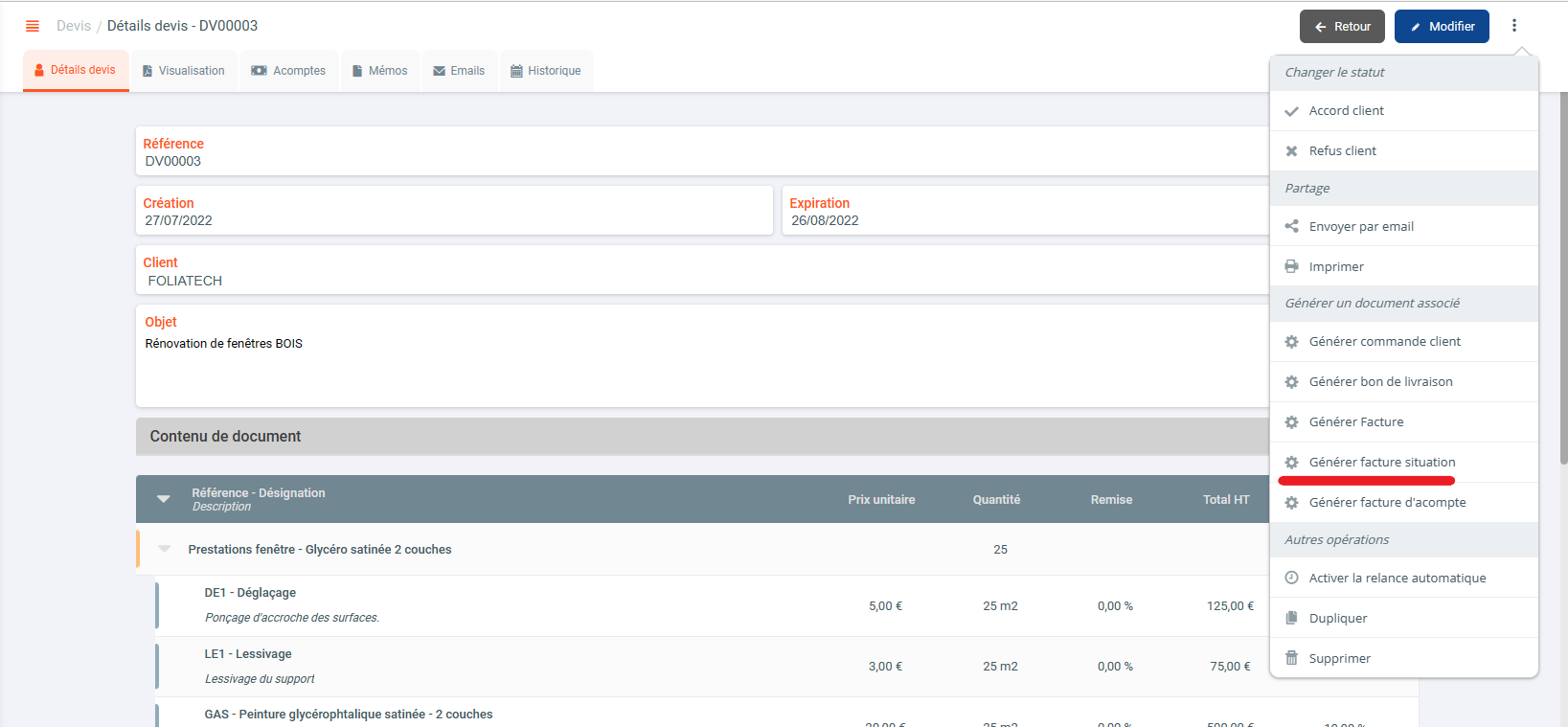This screenshot has height=727, width=1568.
Task: Open the Acomptes tab
Action: click(x=288, y=71)
